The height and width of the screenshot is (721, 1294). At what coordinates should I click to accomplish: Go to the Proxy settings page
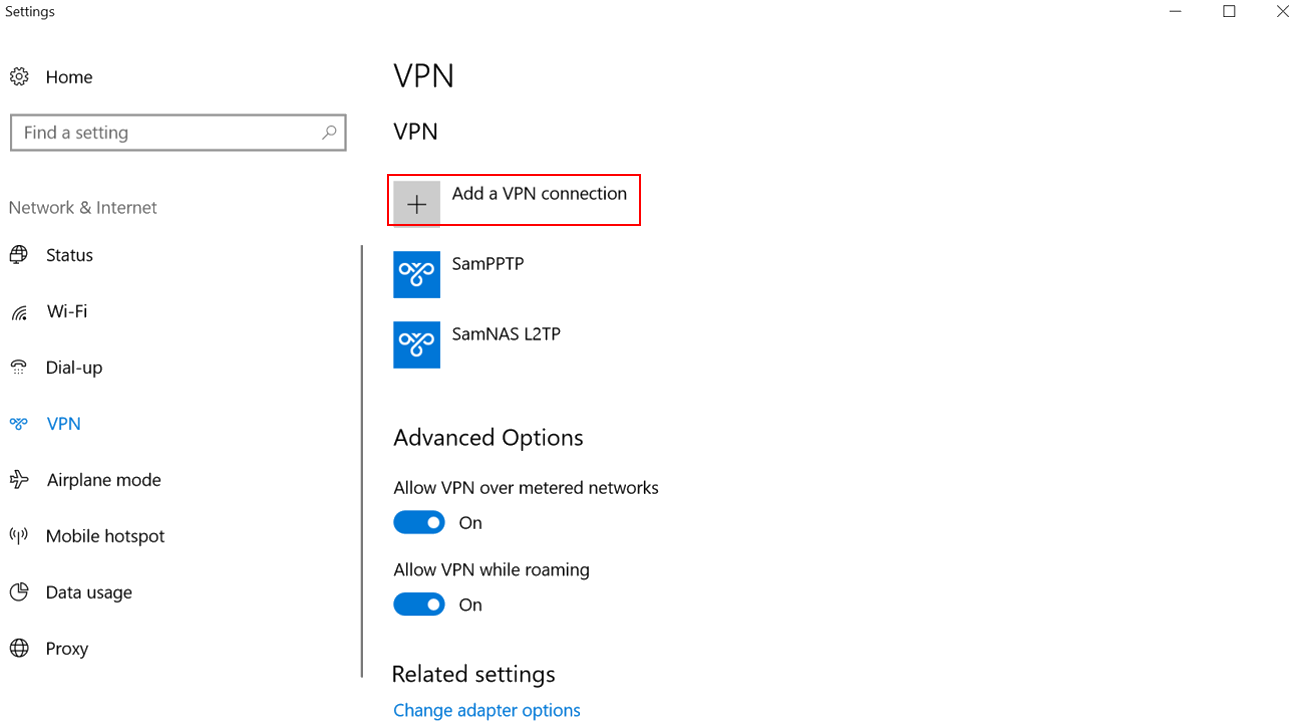(x=67, y=648)
